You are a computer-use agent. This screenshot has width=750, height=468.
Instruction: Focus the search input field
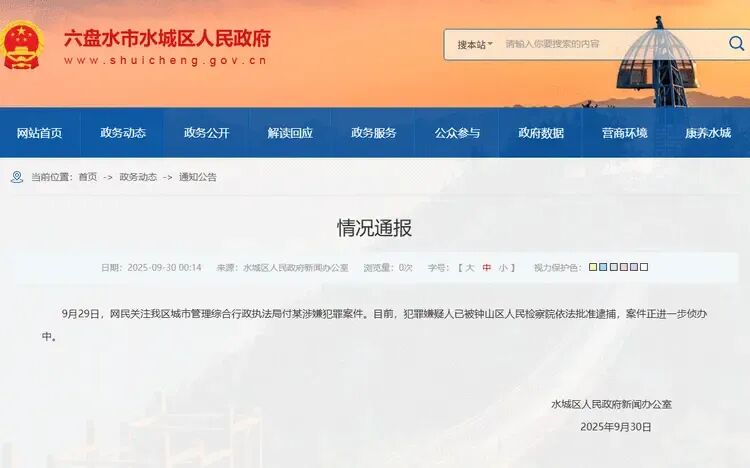pyautogui.click(x=612, y=44)
